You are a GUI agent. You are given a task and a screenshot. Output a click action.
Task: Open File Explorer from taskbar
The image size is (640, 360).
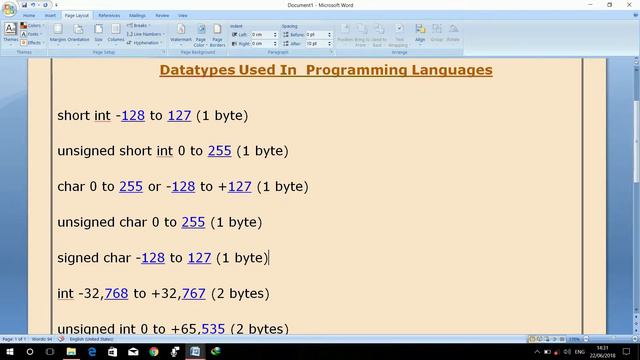71,351
